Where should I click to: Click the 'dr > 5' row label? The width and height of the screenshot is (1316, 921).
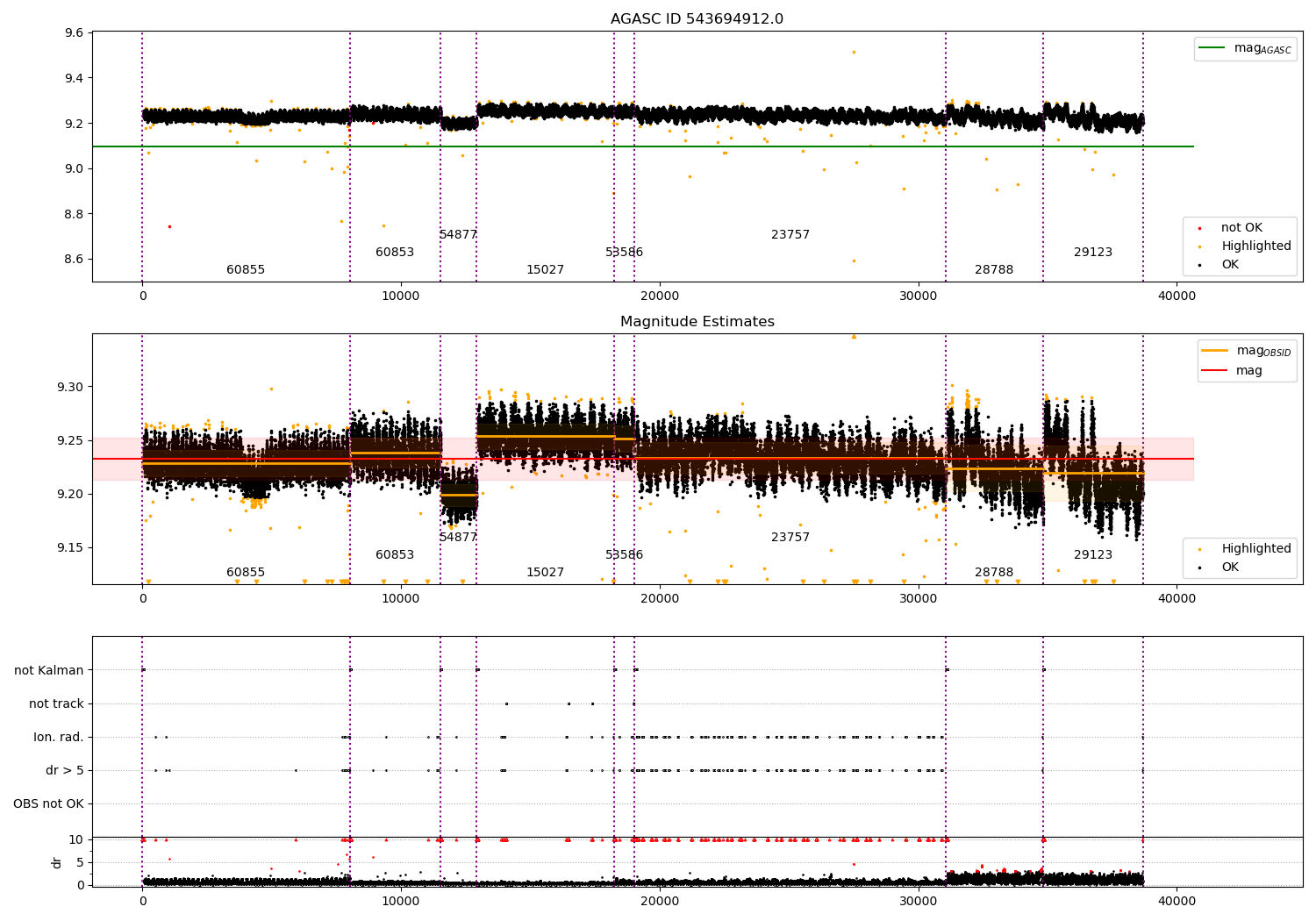coord(65,771)
